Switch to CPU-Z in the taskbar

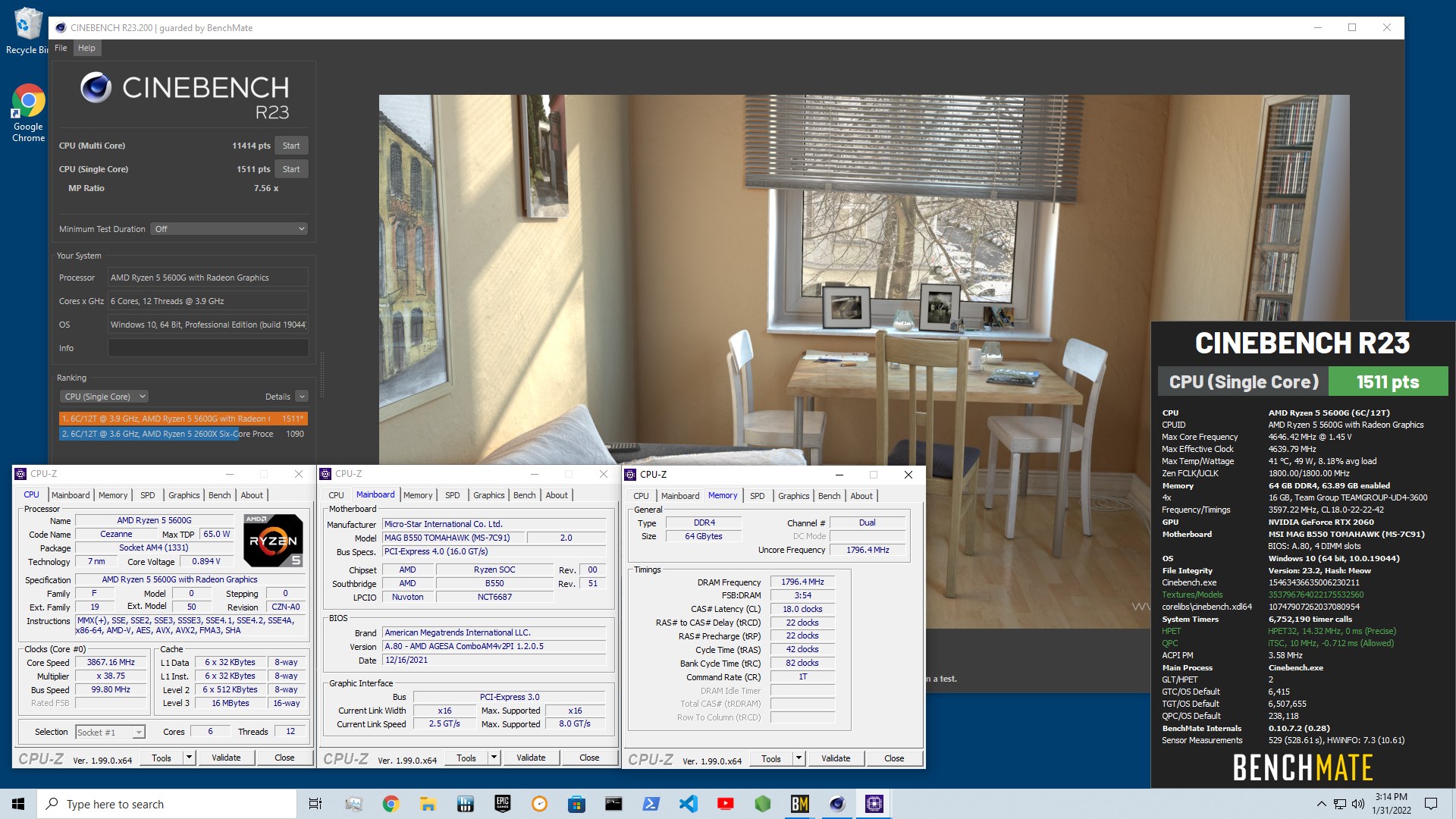874,804
